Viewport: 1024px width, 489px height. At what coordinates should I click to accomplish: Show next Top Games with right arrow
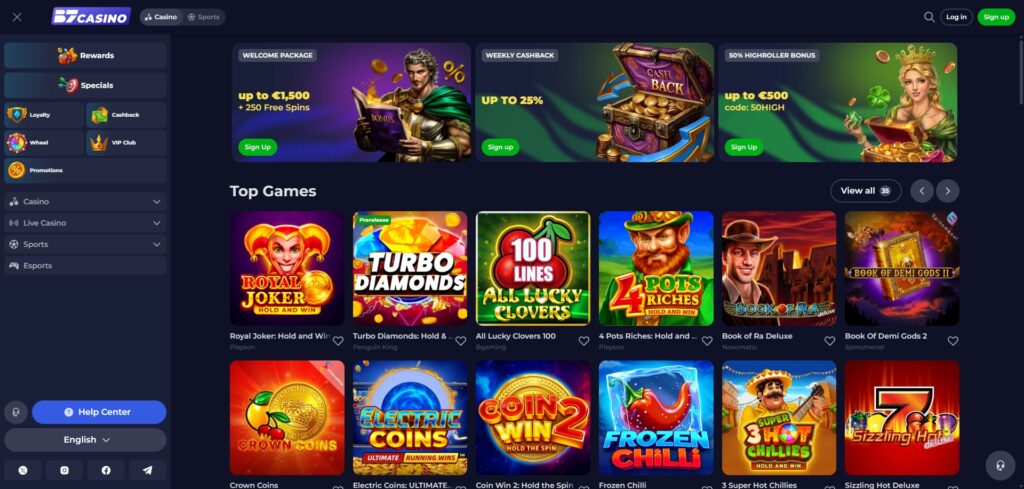click(948, 191)
